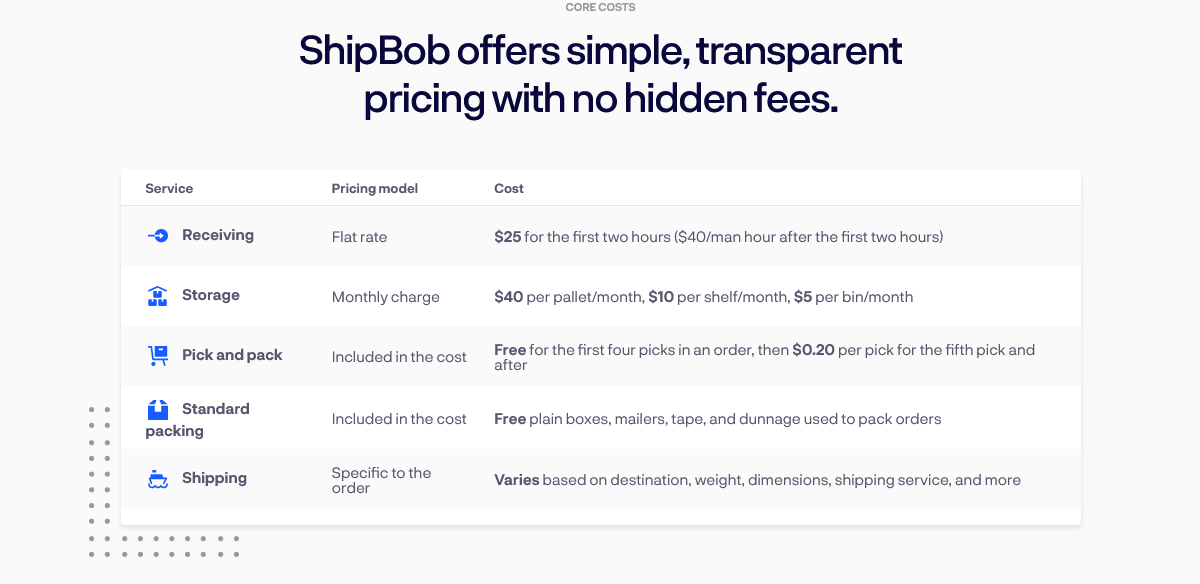1200x584 pixels.
Task: Select the Receiving service label
Action: 218,235
